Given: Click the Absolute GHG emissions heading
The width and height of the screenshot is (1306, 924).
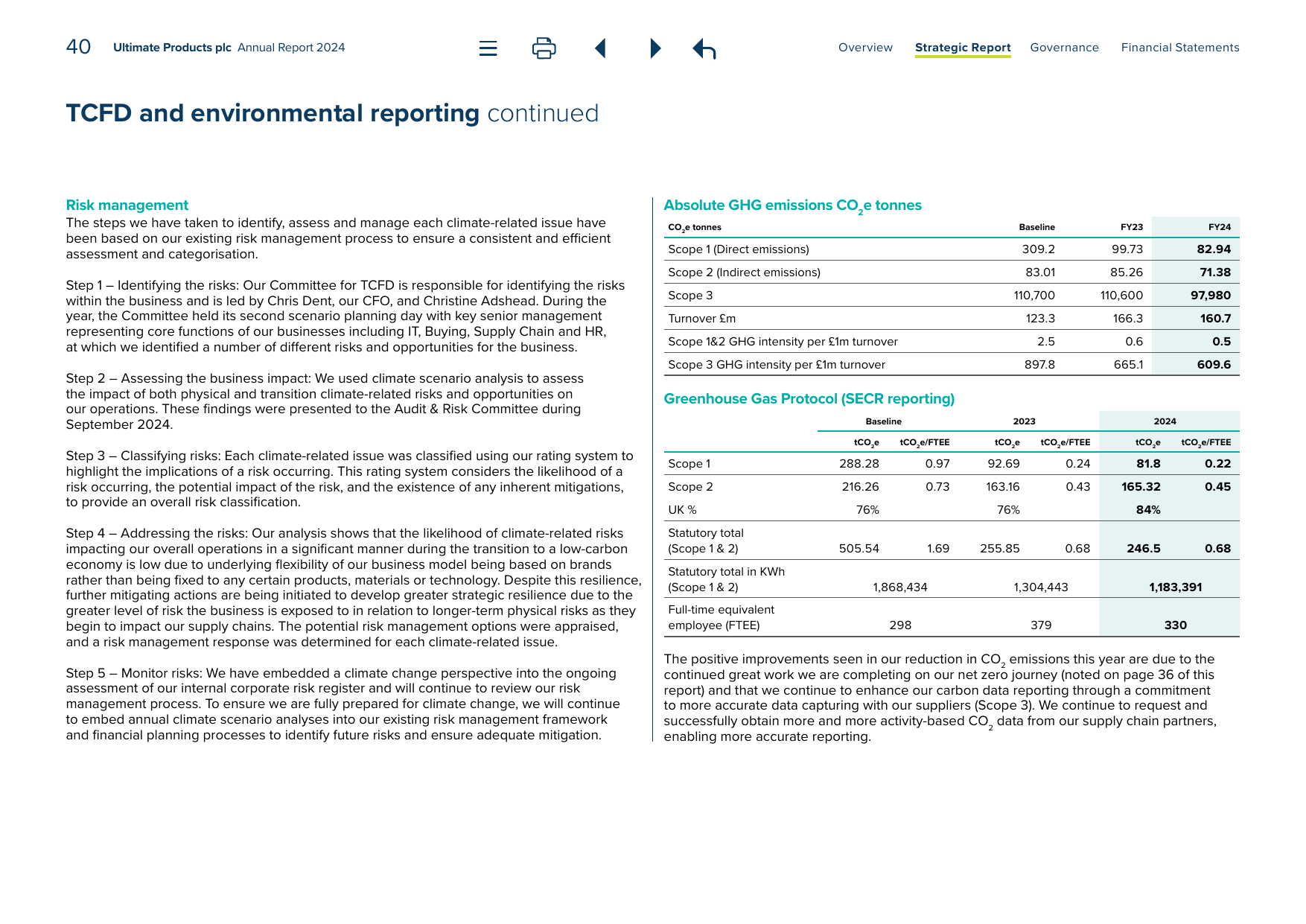Looking at the screenshot, I should click(x=792, y=205).
